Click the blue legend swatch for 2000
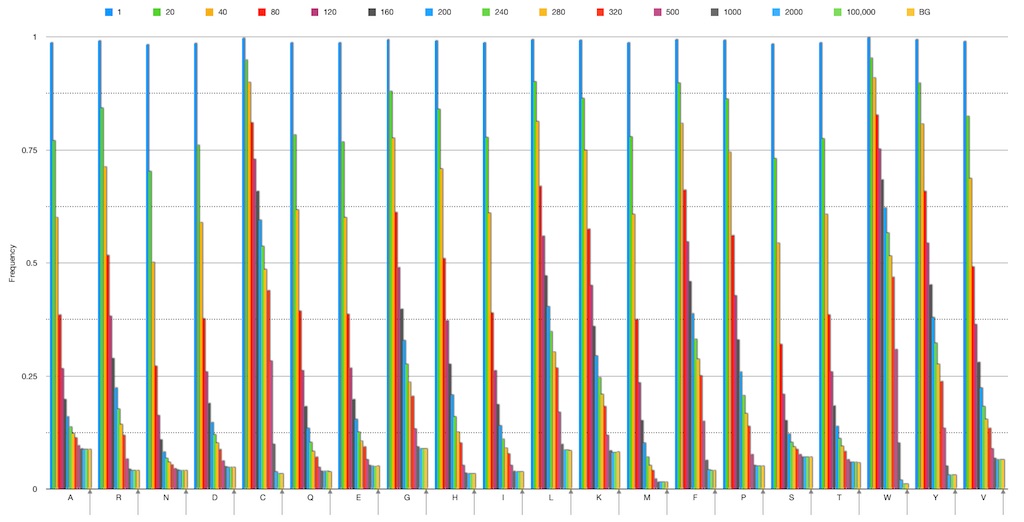The width and height of the screenshot is (1024, 522). click(x=775, y=12)
